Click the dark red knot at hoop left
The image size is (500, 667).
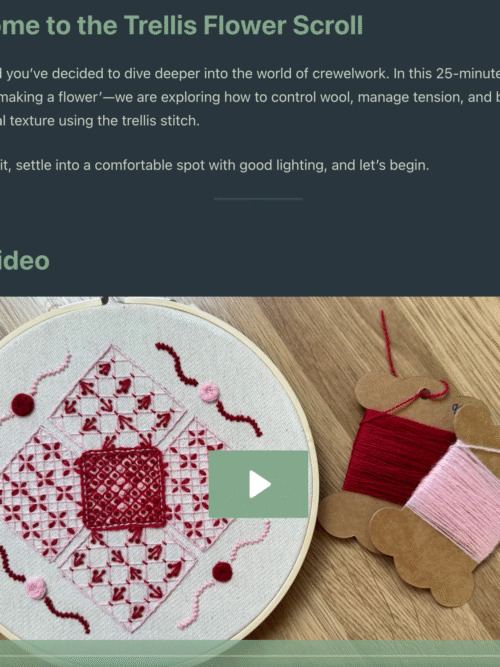point(23,404)
